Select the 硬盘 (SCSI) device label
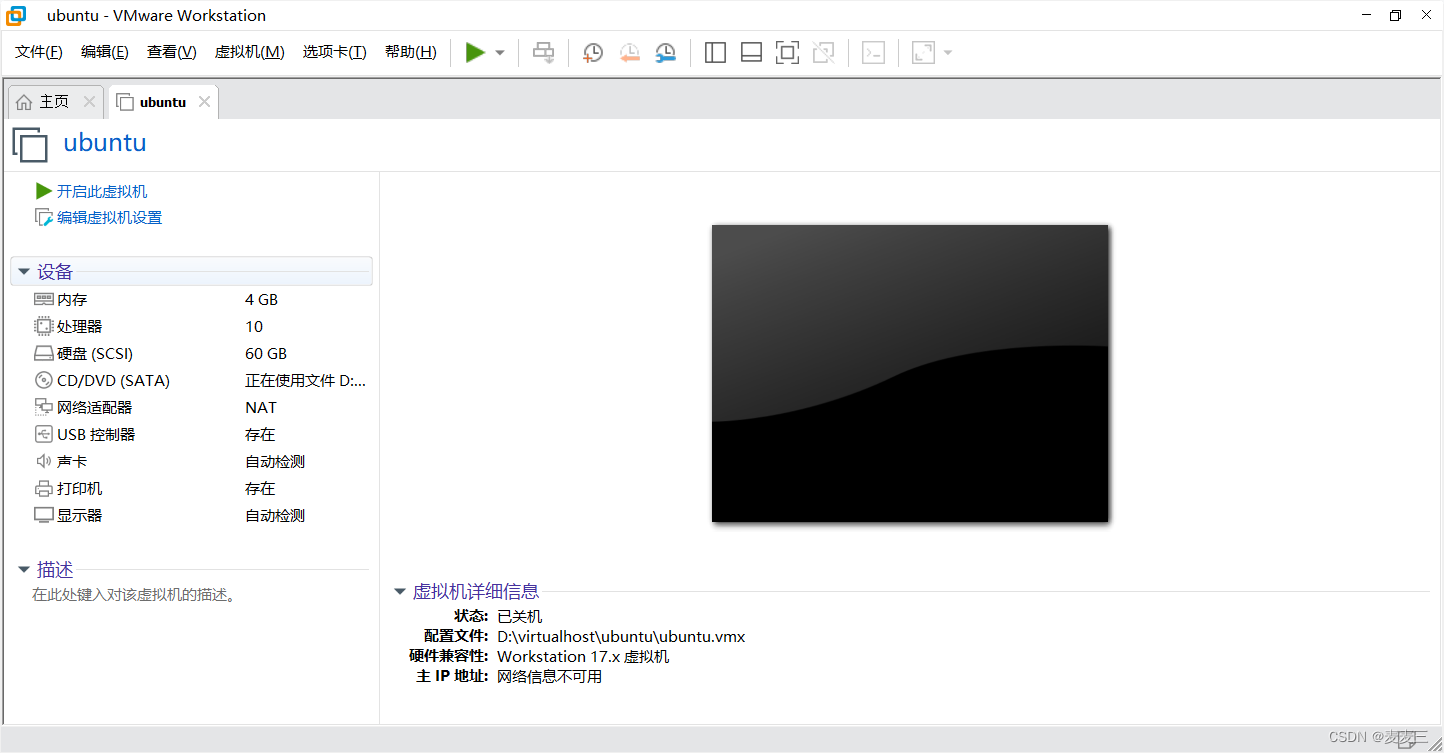 pos(95,354)
